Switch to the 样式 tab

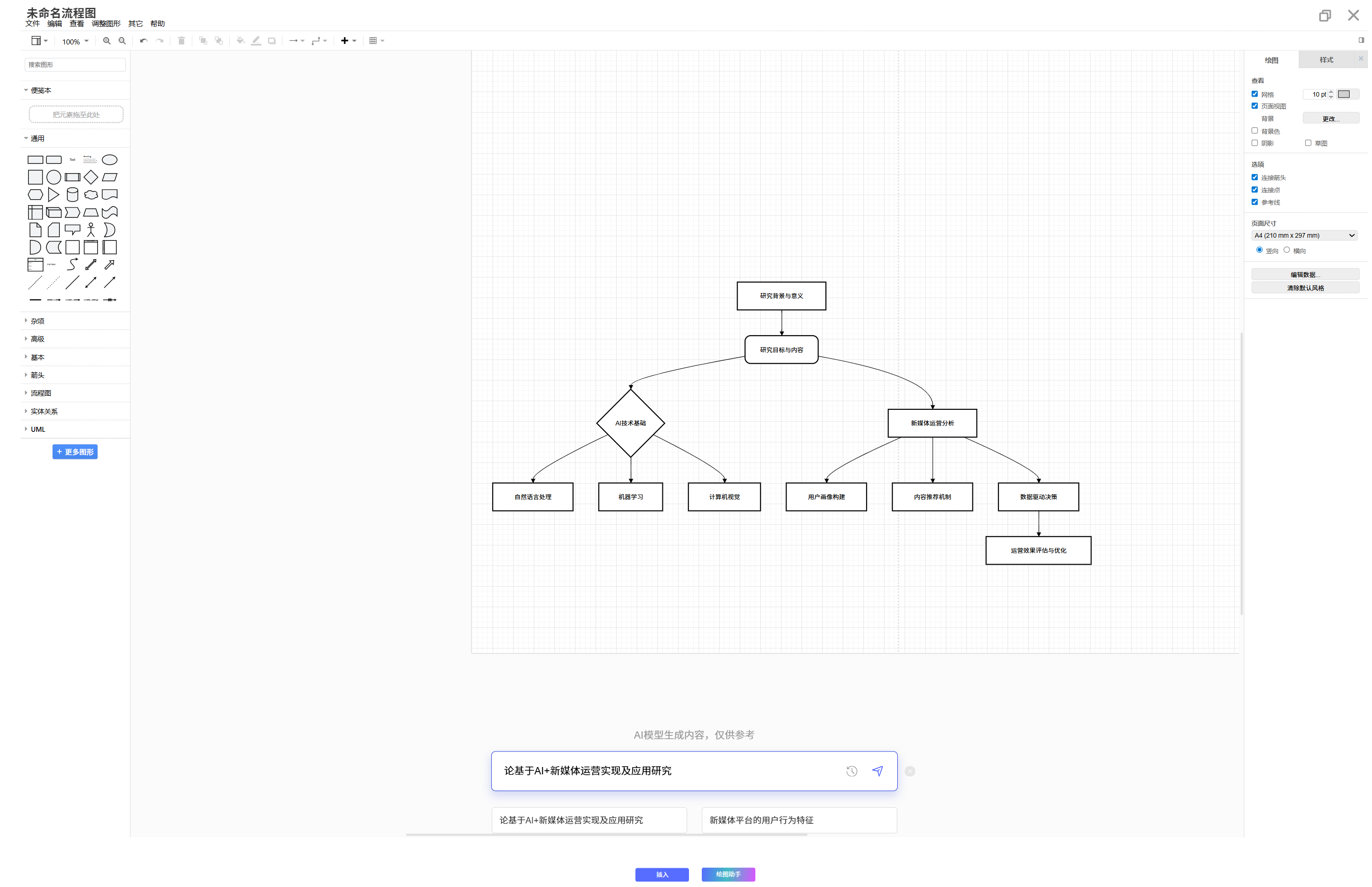coord(1326,60)
